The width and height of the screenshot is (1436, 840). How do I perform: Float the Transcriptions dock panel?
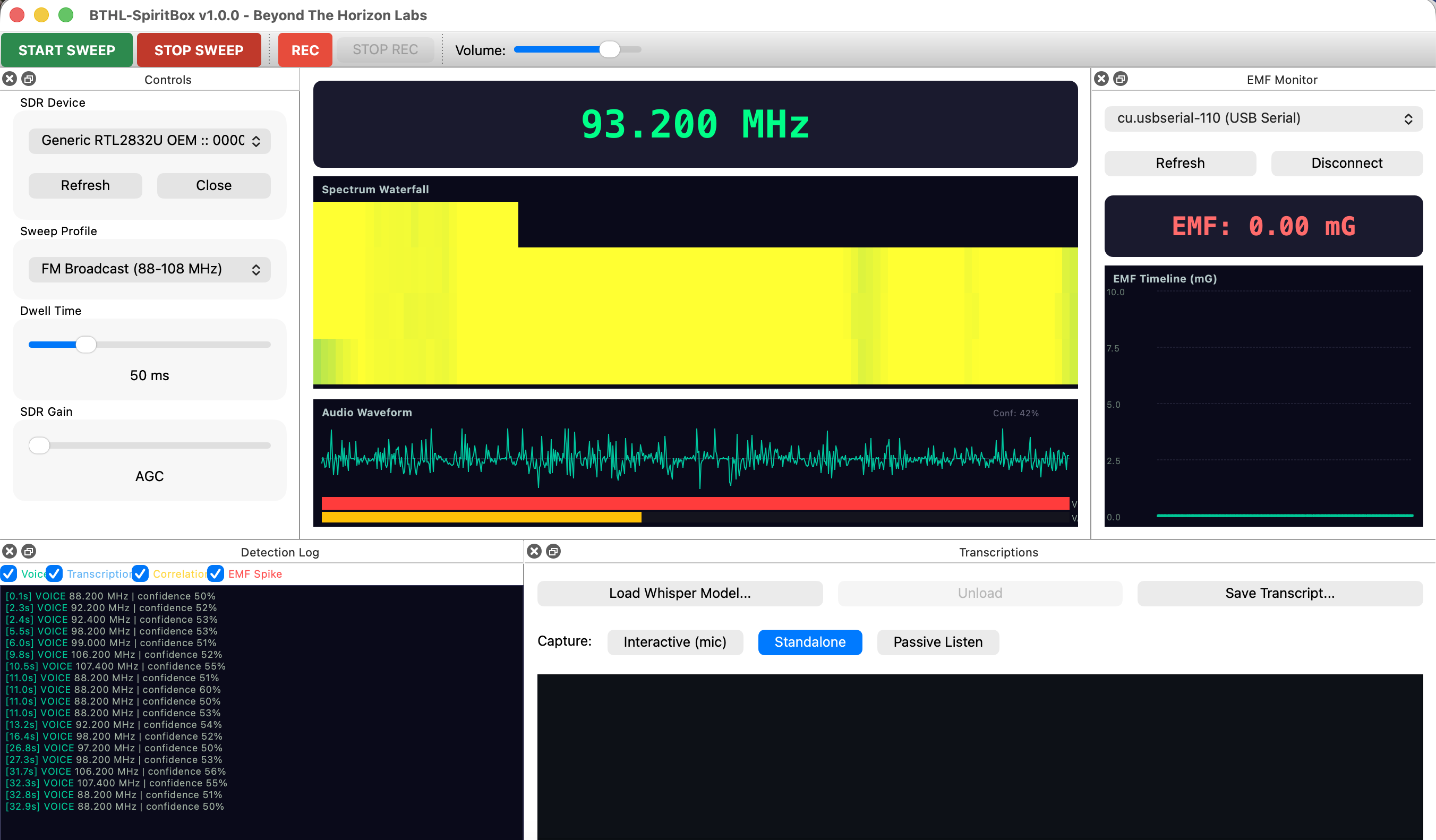[x=553, y=551]
